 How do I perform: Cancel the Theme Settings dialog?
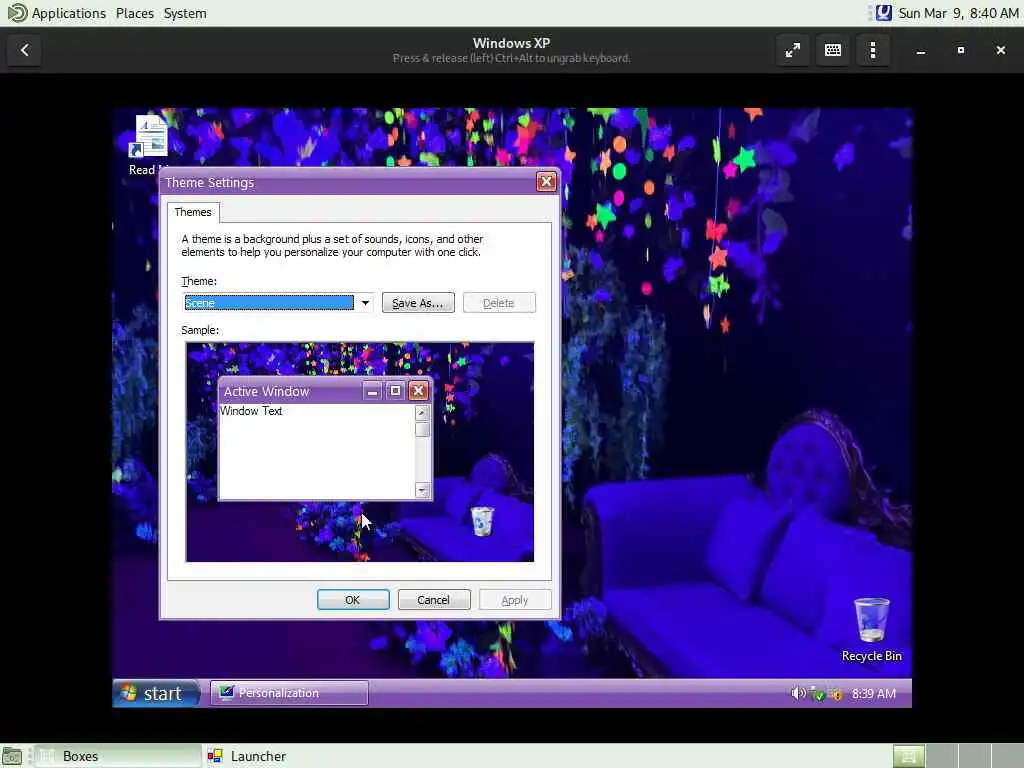pos(434,600)
